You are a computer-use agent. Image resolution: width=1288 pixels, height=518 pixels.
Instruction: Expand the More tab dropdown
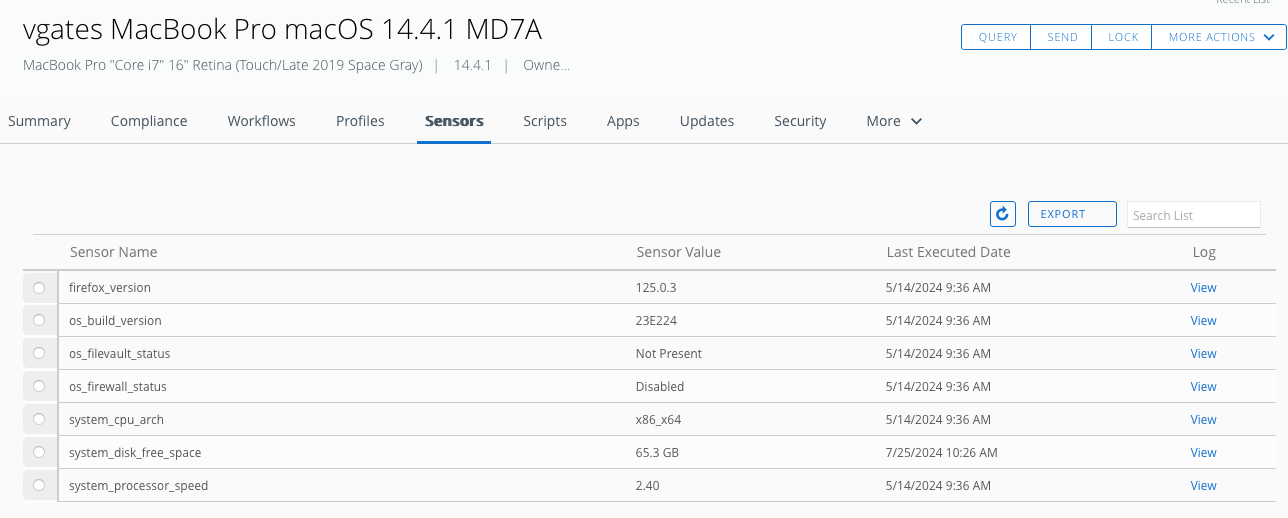(x=894, y=121)
